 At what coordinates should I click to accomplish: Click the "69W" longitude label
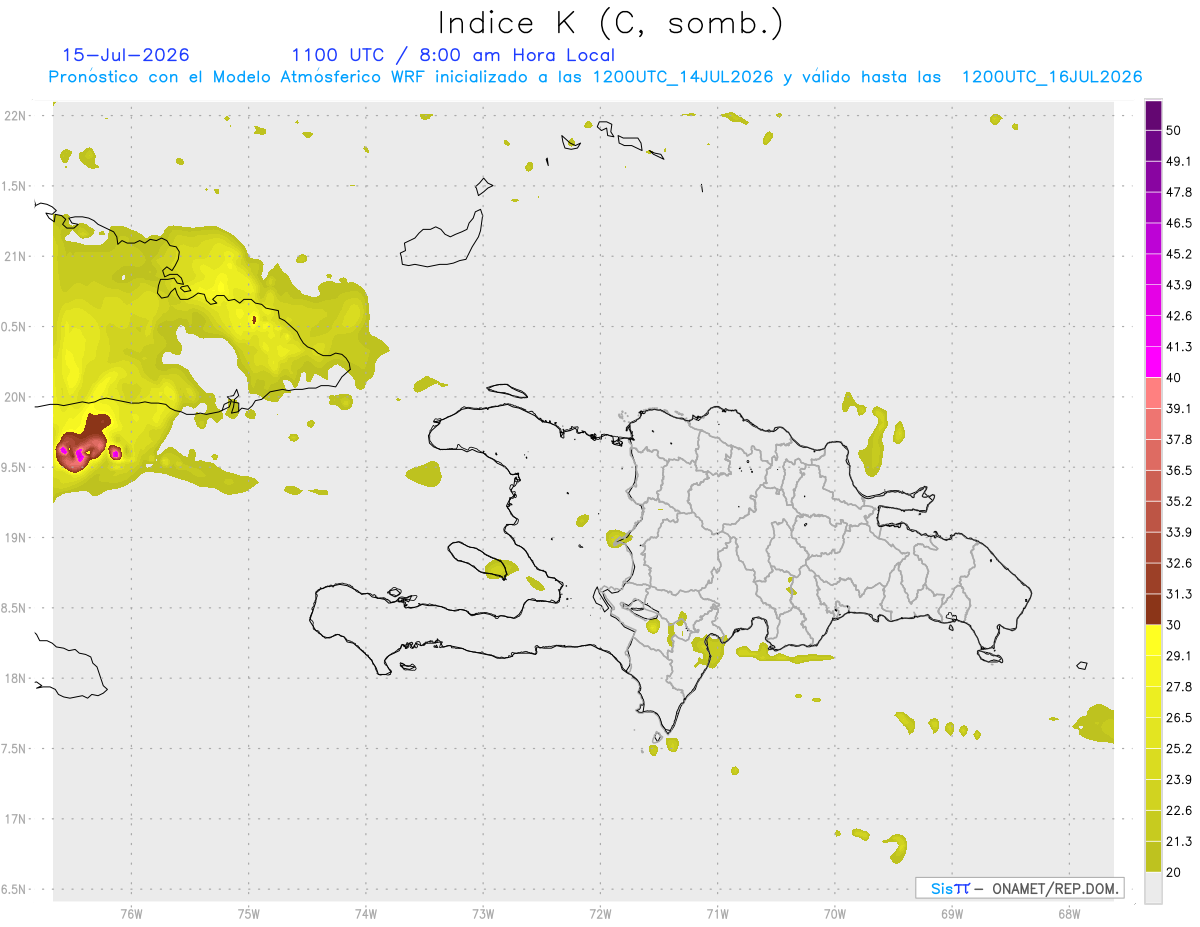(x=952, y=912)
